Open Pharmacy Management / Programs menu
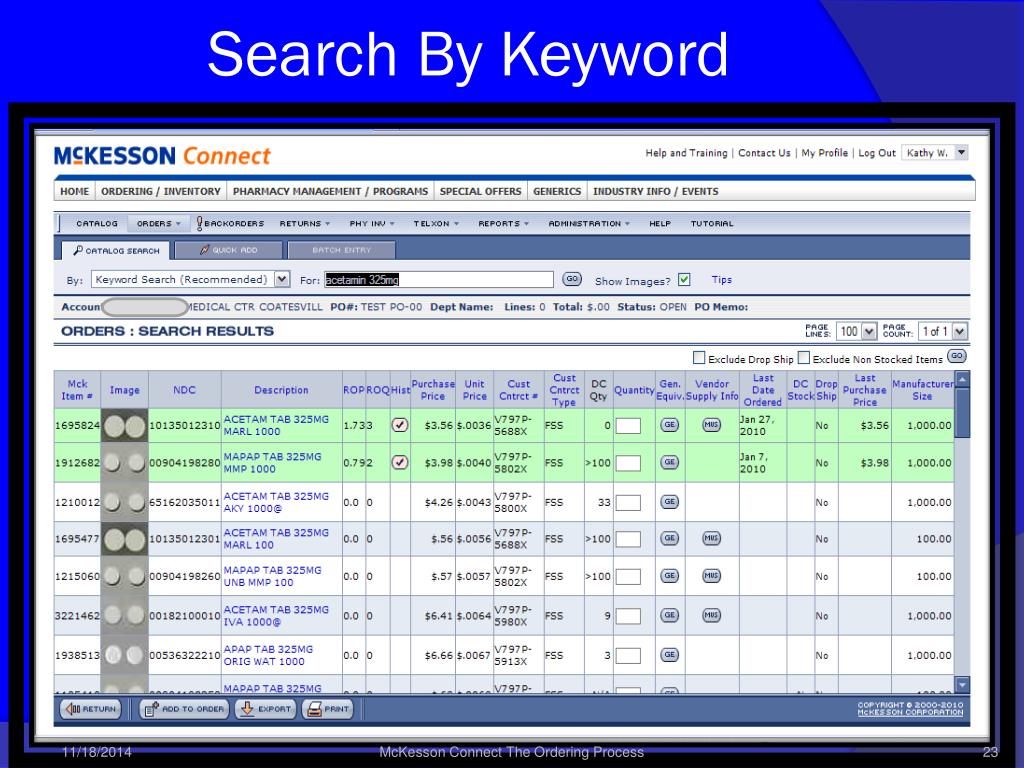Viewport: 1024px width, 768px height. (330, 191)
